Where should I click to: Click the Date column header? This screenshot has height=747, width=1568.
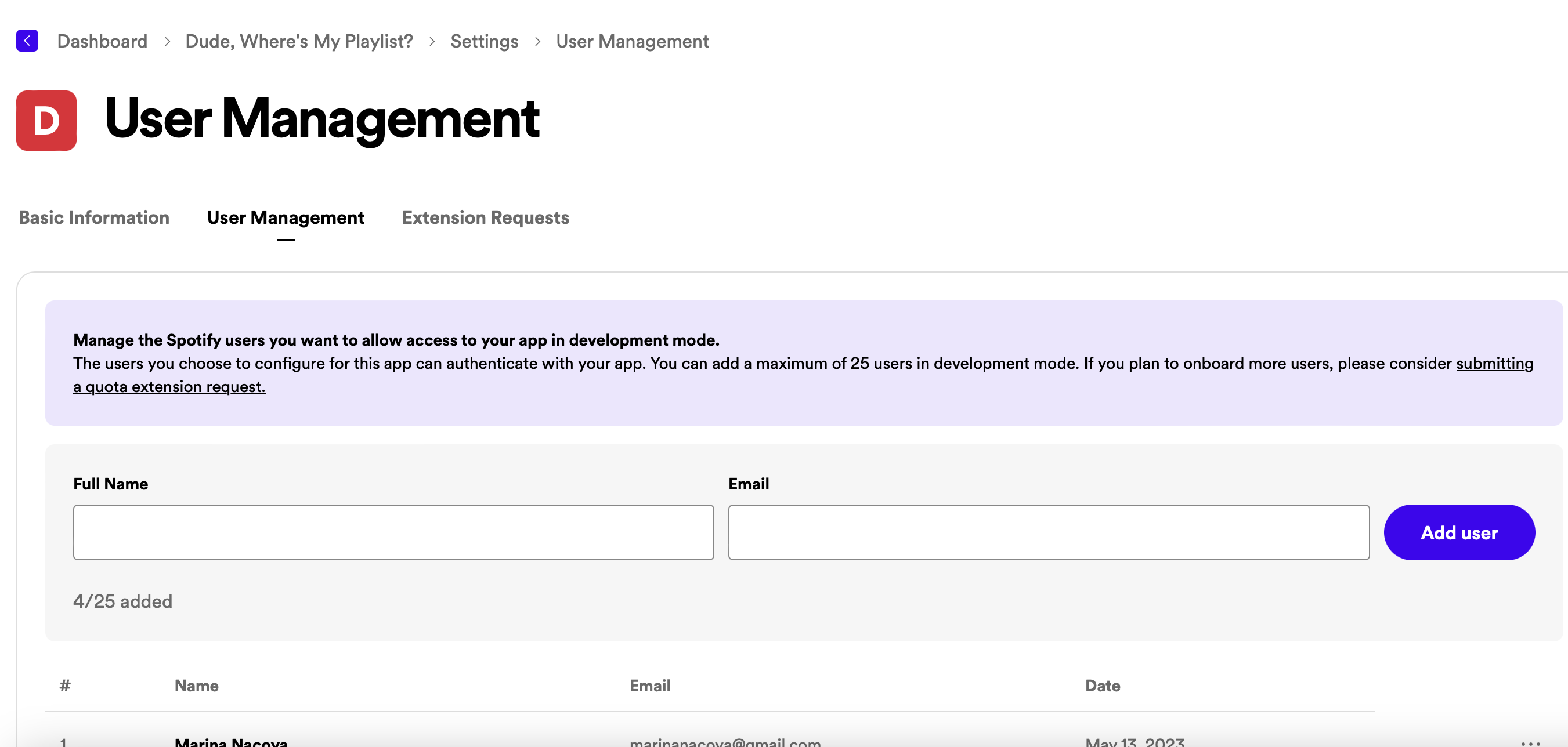1103,686
